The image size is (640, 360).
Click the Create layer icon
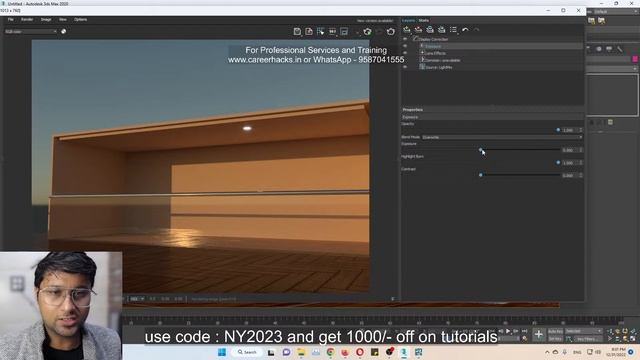(x=407, y=29)
